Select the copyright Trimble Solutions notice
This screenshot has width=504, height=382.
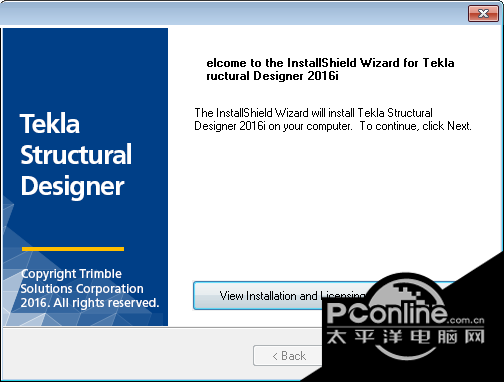click(89, 288)
